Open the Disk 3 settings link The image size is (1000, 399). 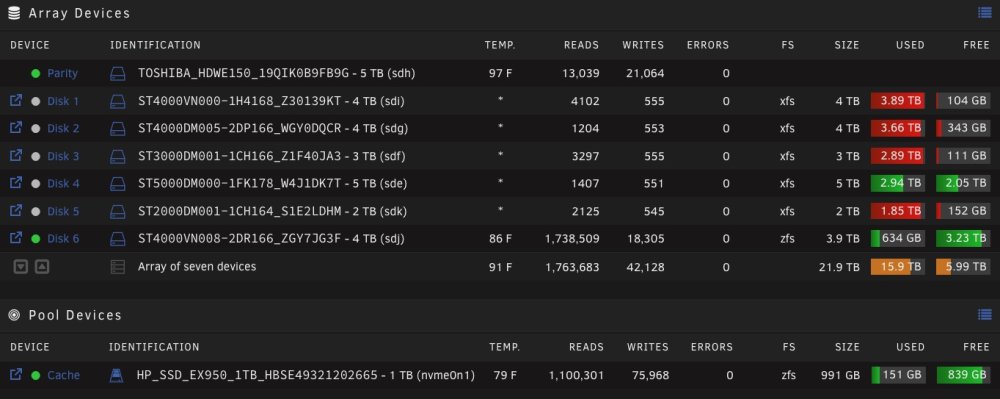click(63, 156)
